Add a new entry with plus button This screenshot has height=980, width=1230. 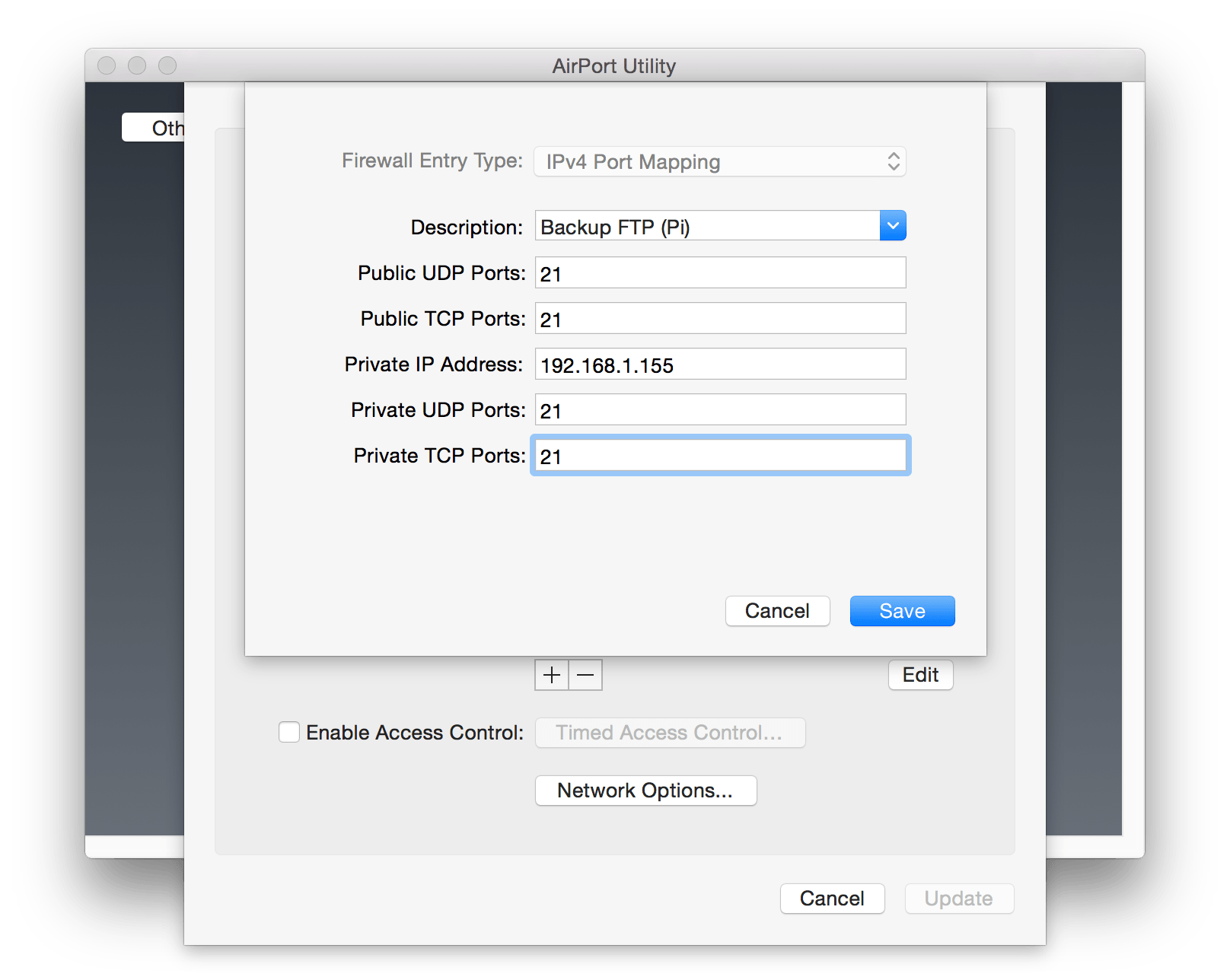pos(552,675)
